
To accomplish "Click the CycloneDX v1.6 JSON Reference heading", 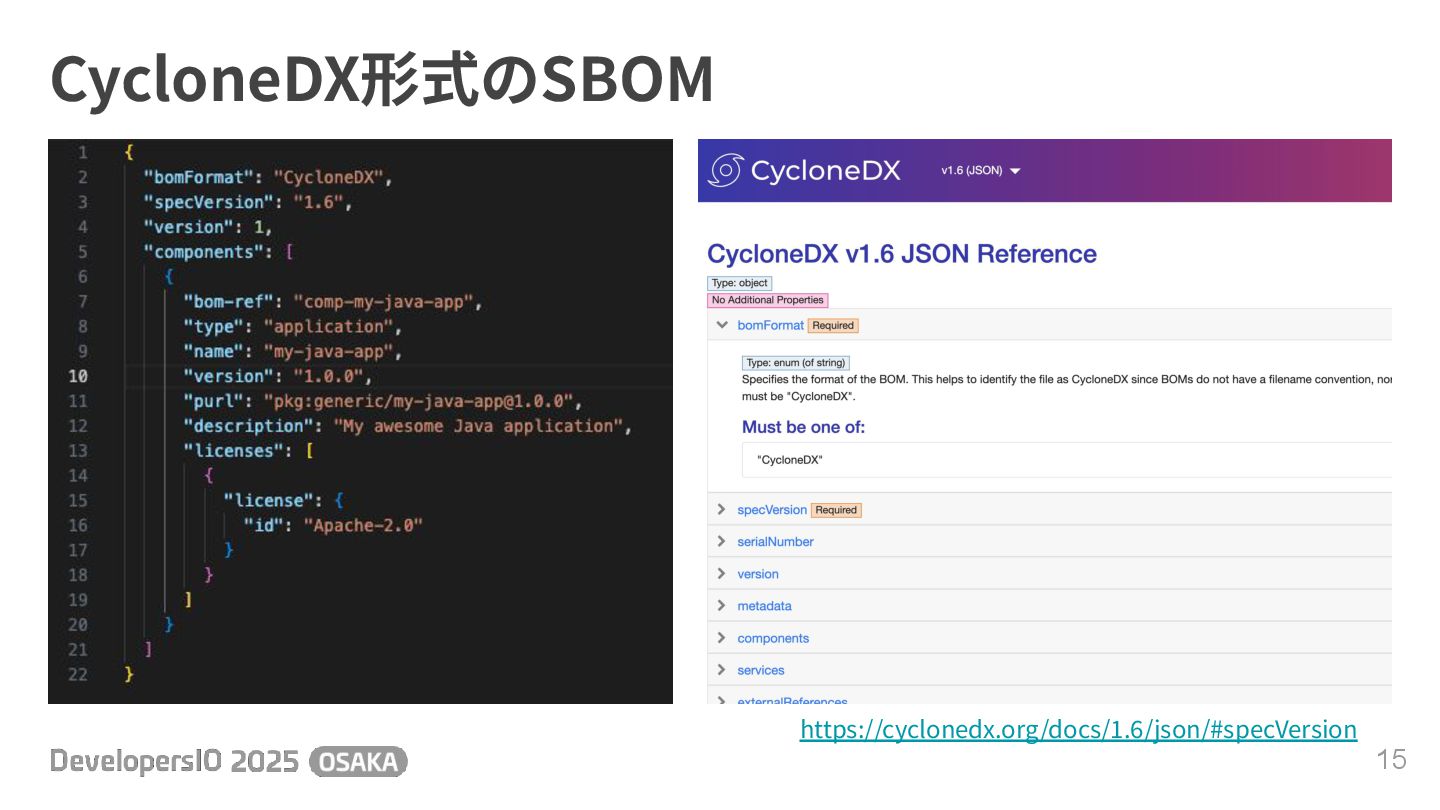I will click(902, 254).
